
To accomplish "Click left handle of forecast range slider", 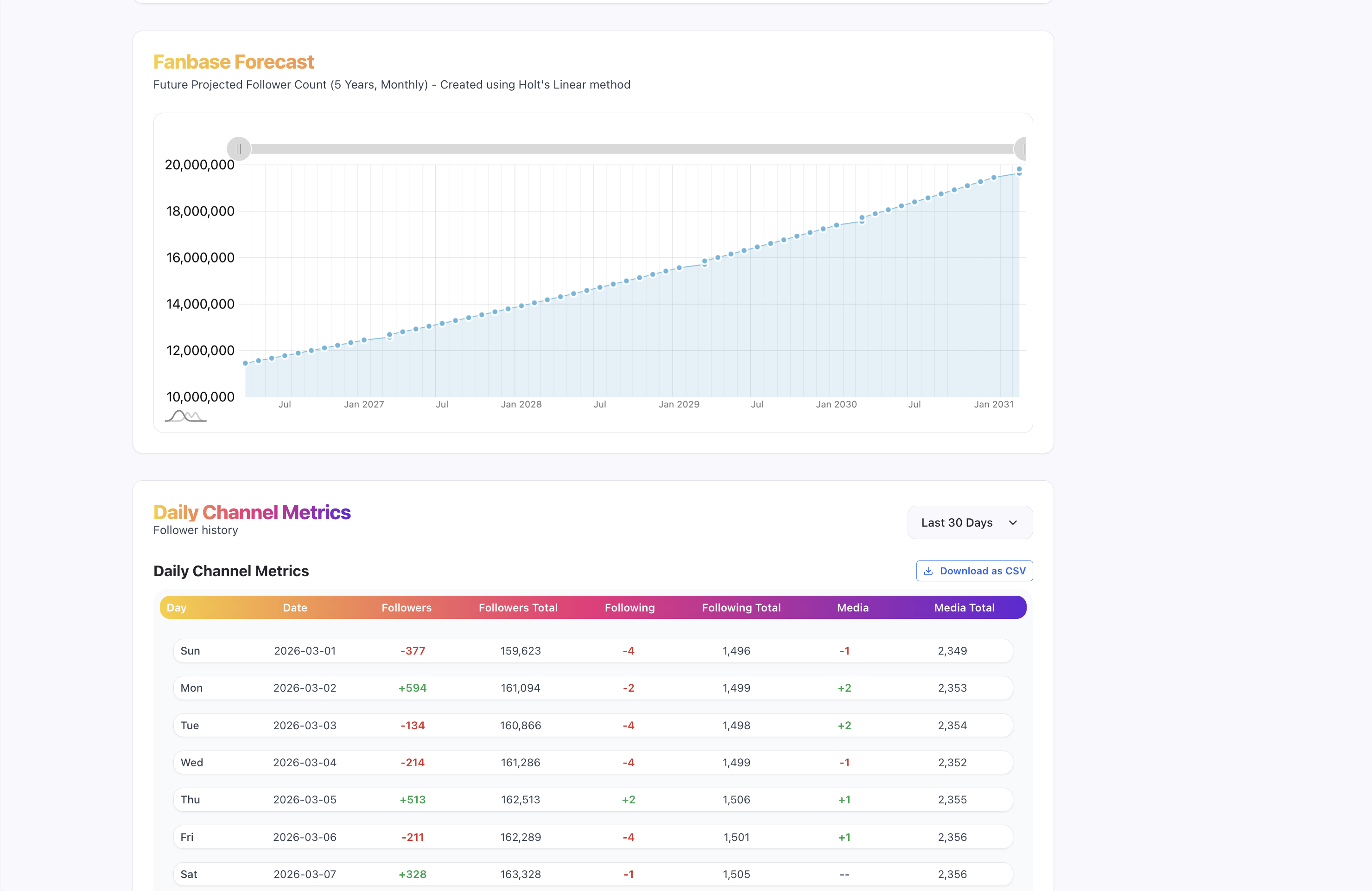I will [239, 149].
